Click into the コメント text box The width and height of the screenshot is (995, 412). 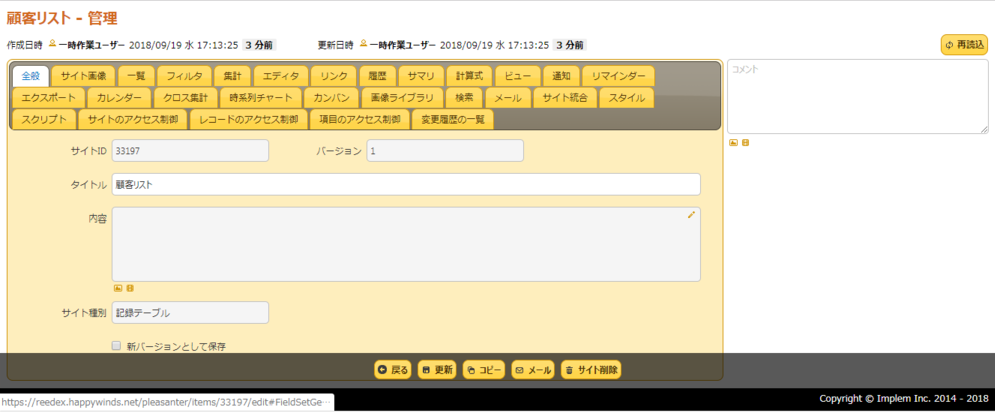coord(857,96)
